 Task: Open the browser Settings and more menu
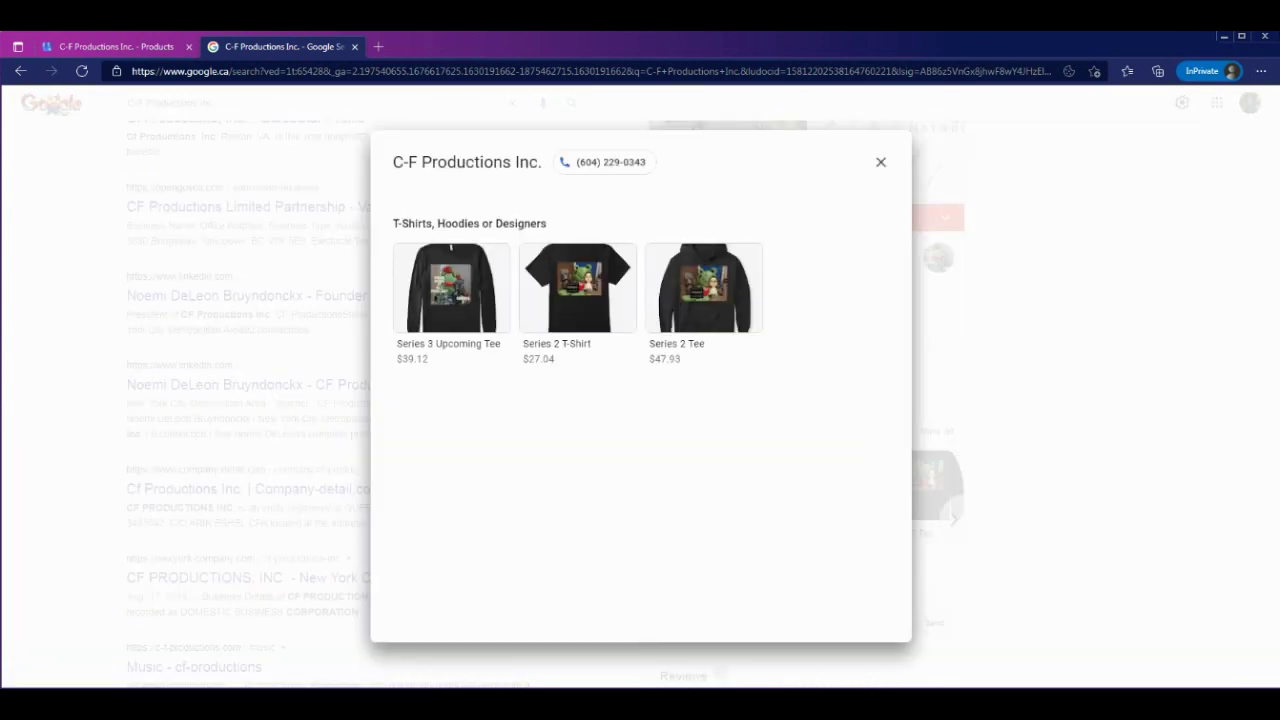[x=1261, y=71]
